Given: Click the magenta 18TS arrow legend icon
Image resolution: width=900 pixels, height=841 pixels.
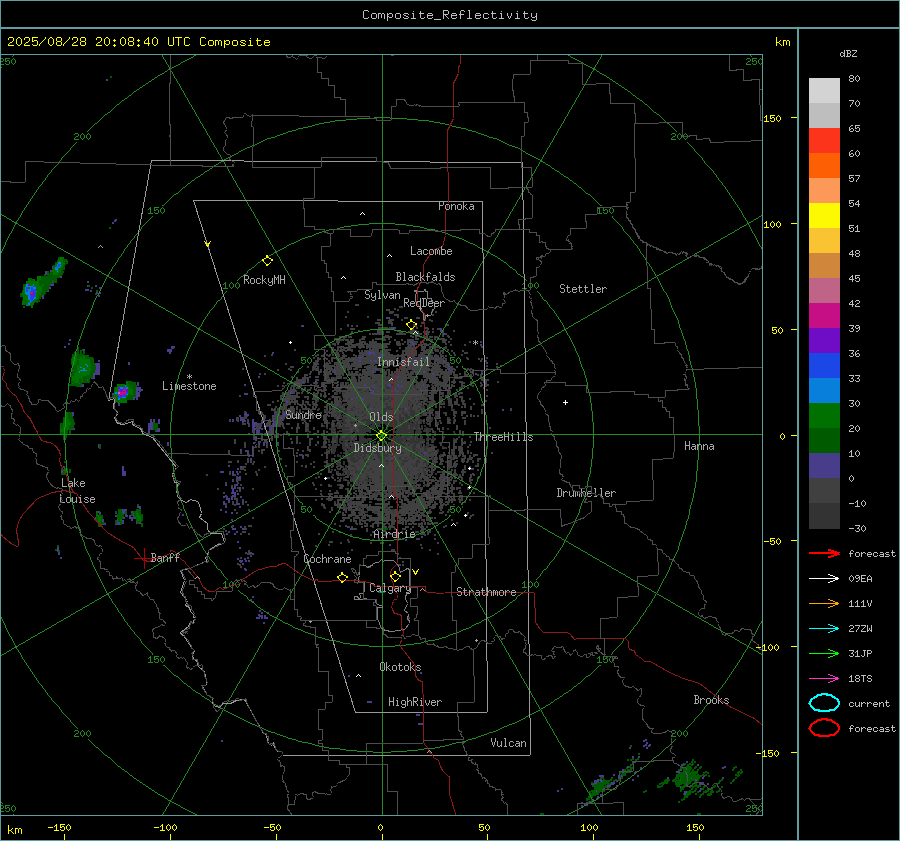Looking at the screenshot, I should coord(824,679).
